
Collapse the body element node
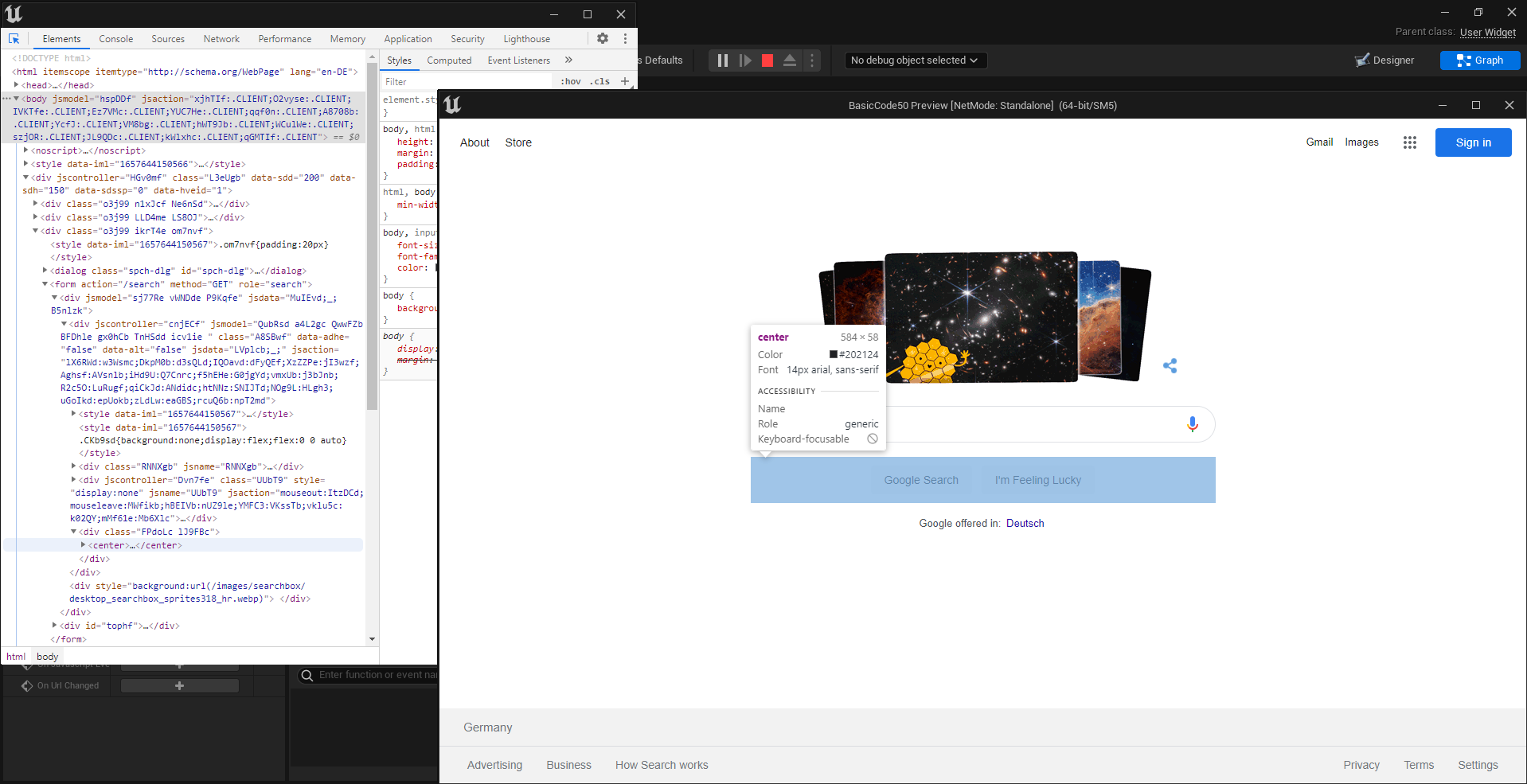(x=16, y=99)
